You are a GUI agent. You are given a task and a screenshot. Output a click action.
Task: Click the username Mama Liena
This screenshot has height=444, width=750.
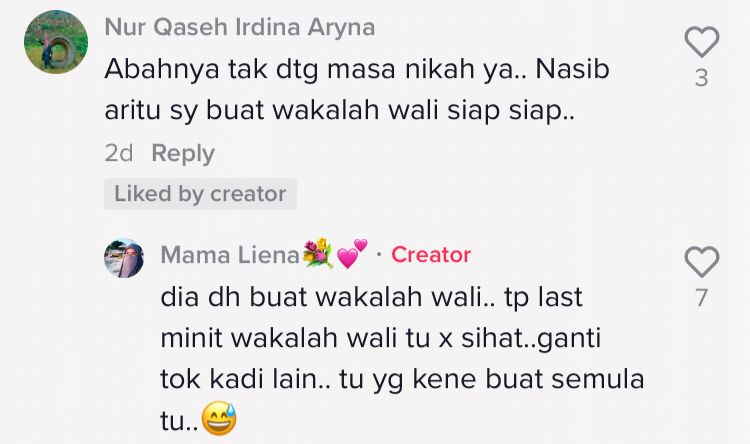[x=230, y=255]
